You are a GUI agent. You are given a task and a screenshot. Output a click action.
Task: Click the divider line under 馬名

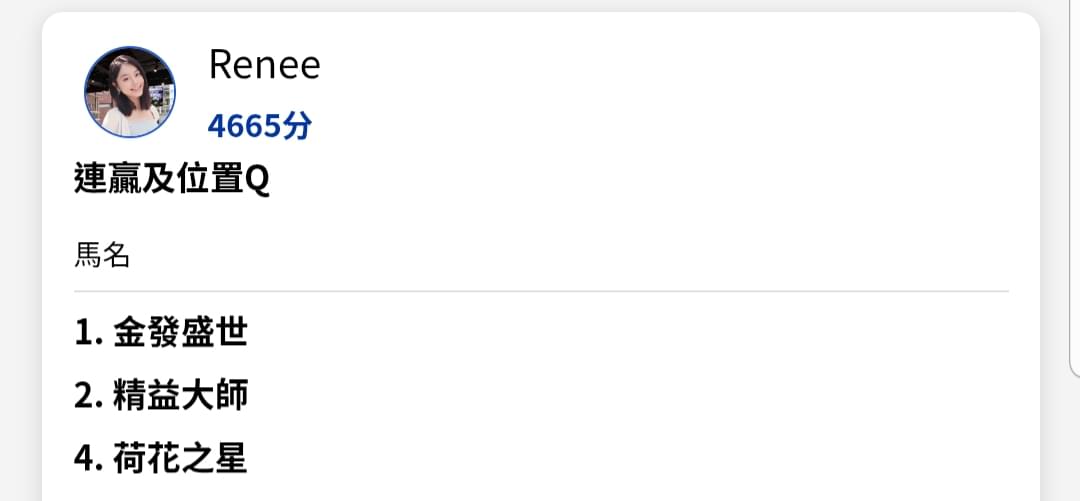click(541, 292)
